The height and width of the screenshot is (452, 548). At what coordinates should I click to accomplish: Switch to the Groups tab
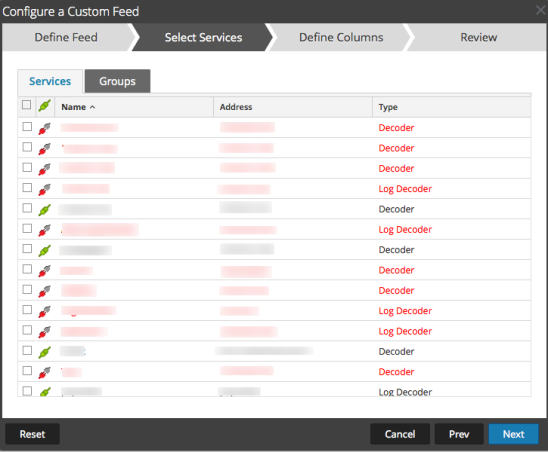click(117, 81)
